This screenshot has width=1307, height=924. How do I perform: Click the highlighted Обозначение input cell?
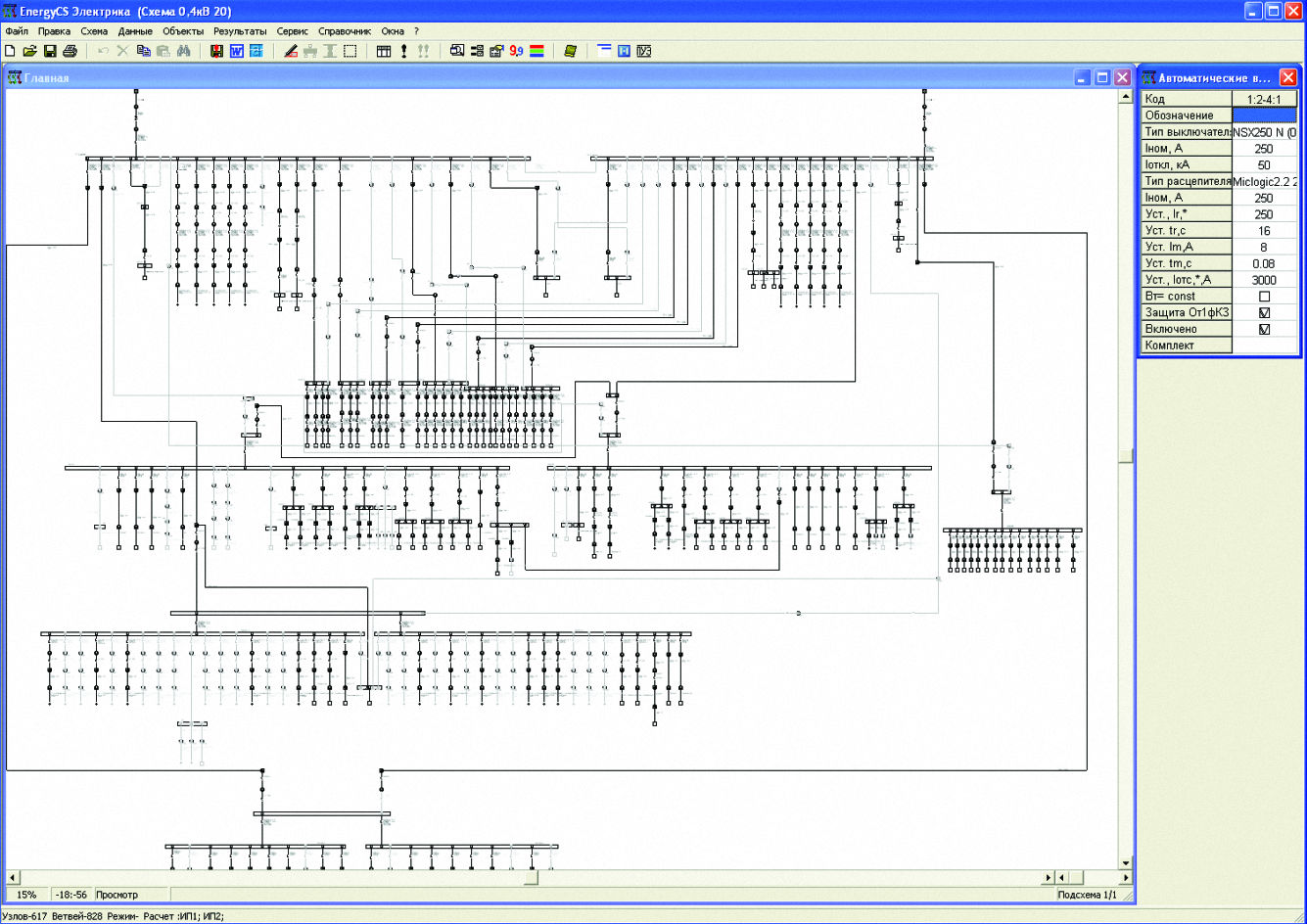pos(1264,115)
